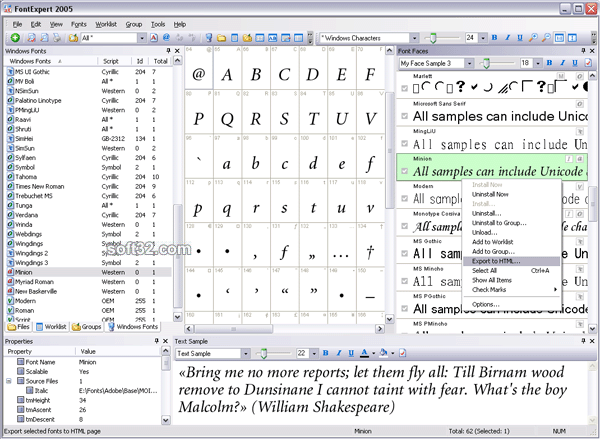
Task: Open Text Sample size 22 dropdown
Action: pos(314,353)
